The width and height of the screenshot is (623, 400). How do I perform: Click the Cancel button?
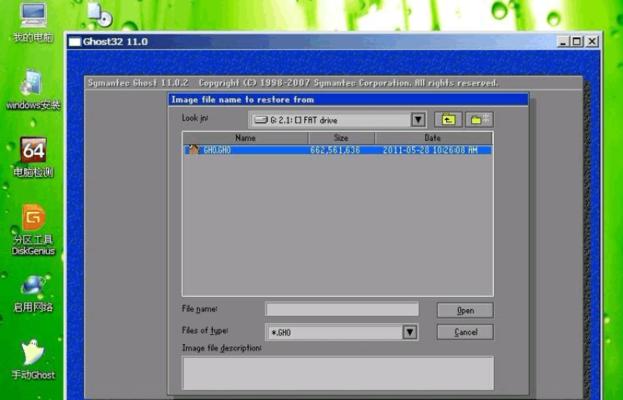tap(465, 332)
